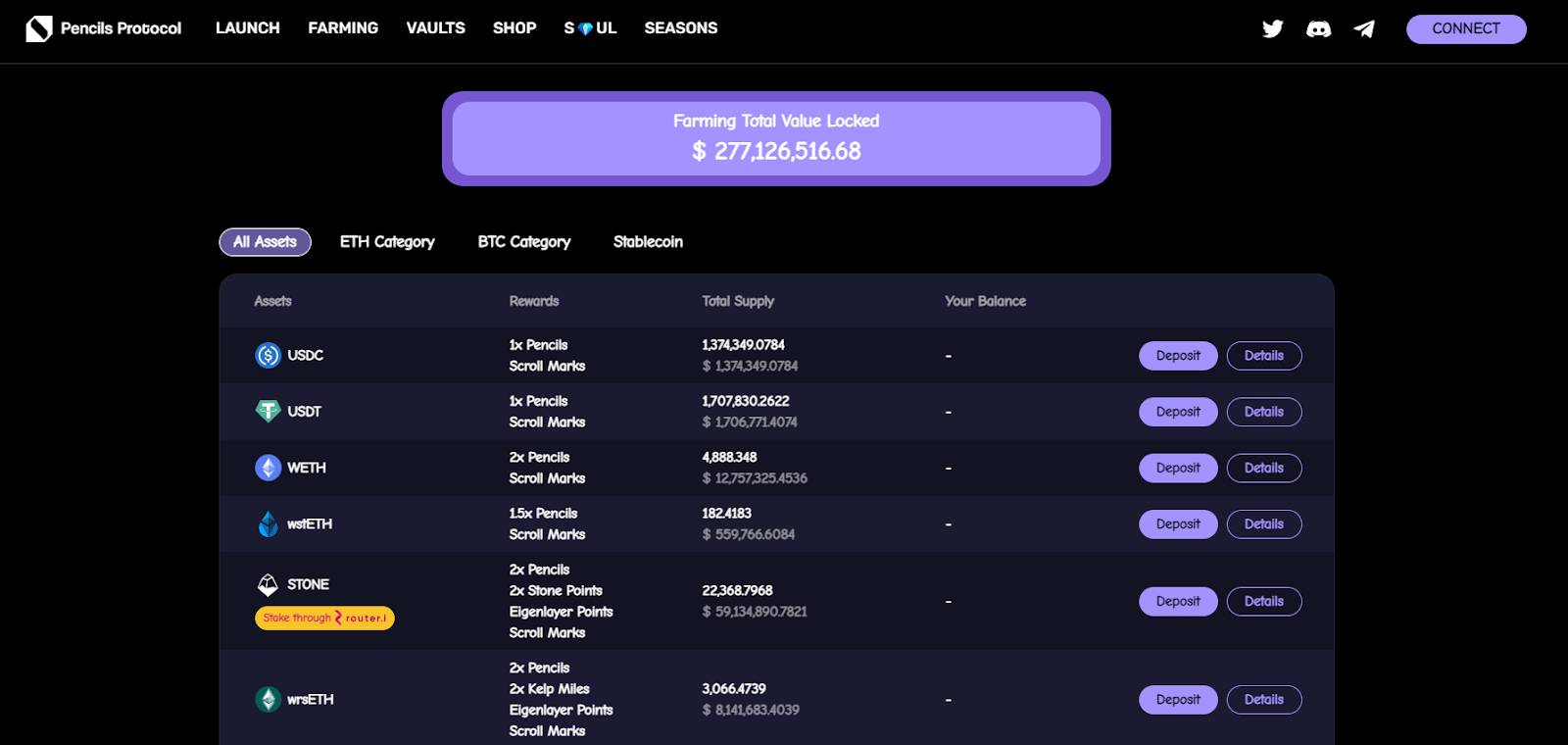This screenshot has width=1568, height=745.
Task: Click the Your Balance column header
Action: point(985,301)
